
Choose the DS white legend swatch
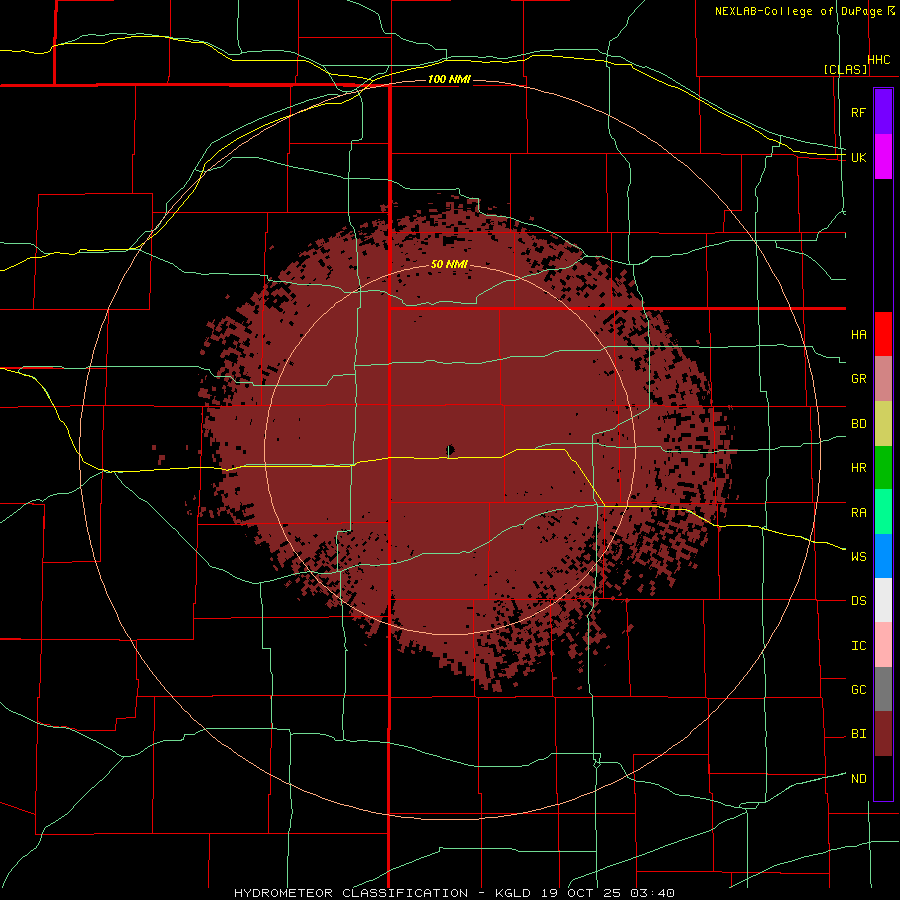pyautogui.click(x=883, y=600)
